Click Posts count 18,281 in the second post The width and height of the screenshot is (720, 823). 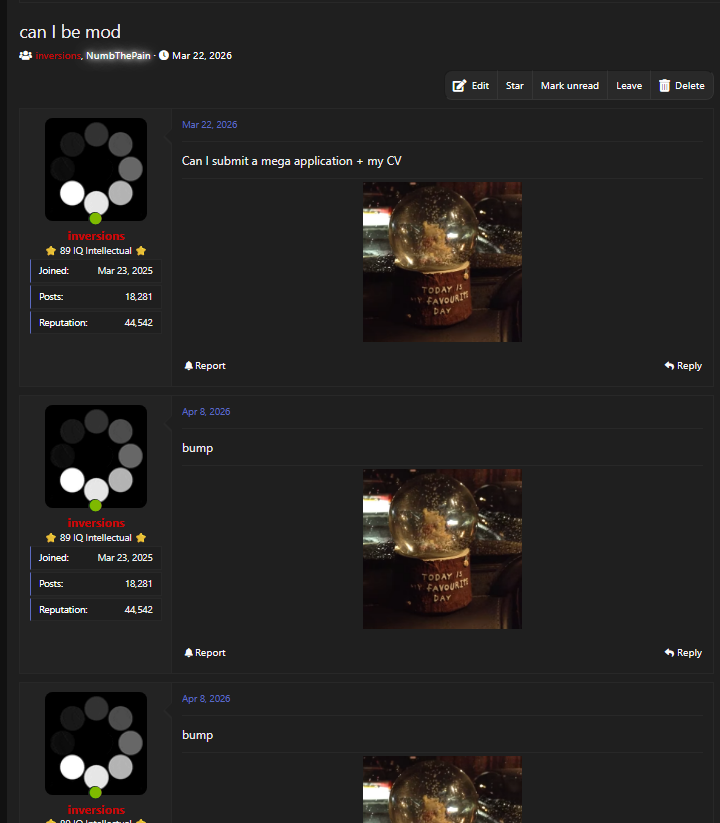[x=139, y=584]
